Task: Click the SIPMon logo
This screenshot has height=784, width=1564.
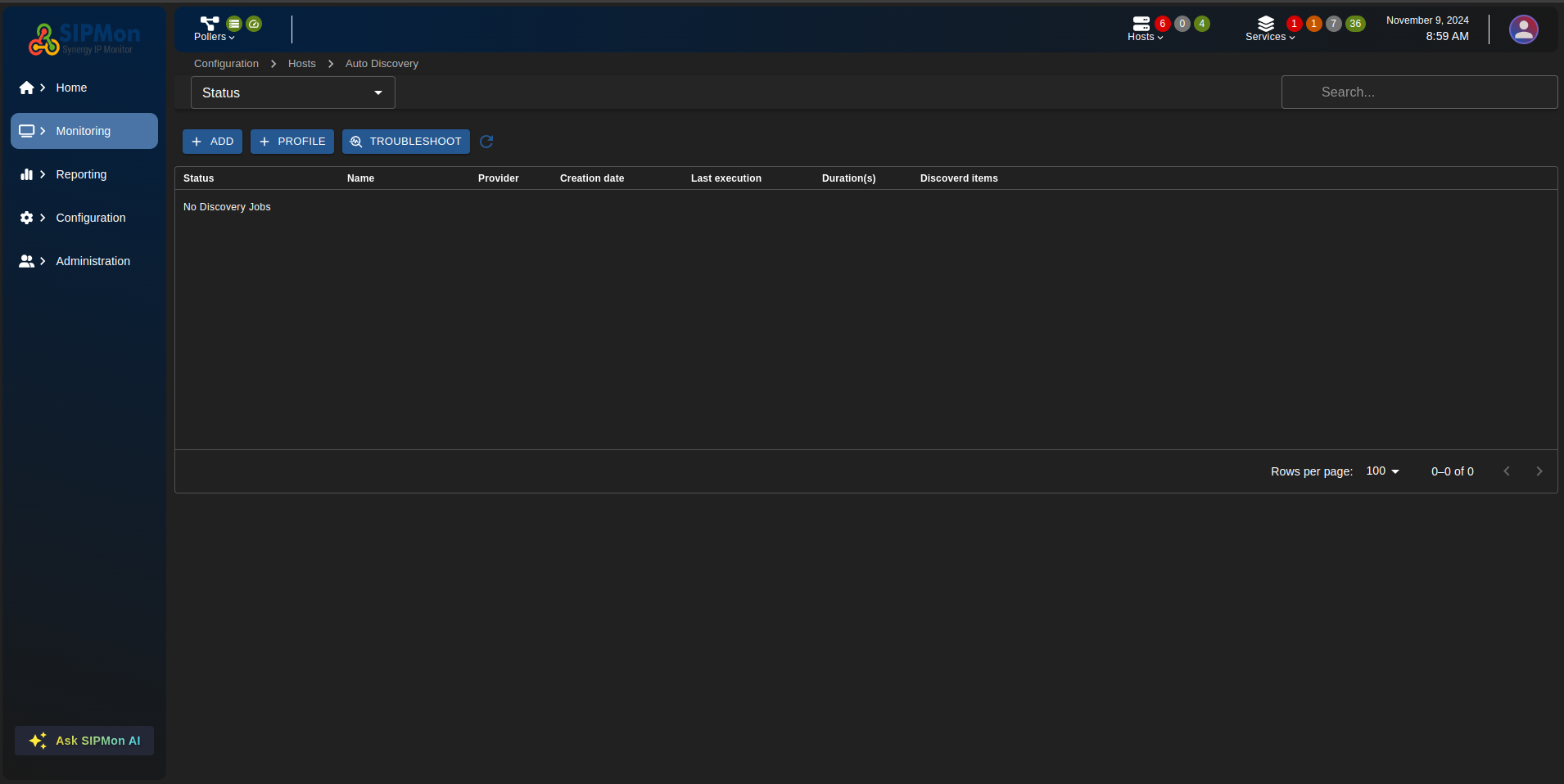Action: (x=84, y=38)
